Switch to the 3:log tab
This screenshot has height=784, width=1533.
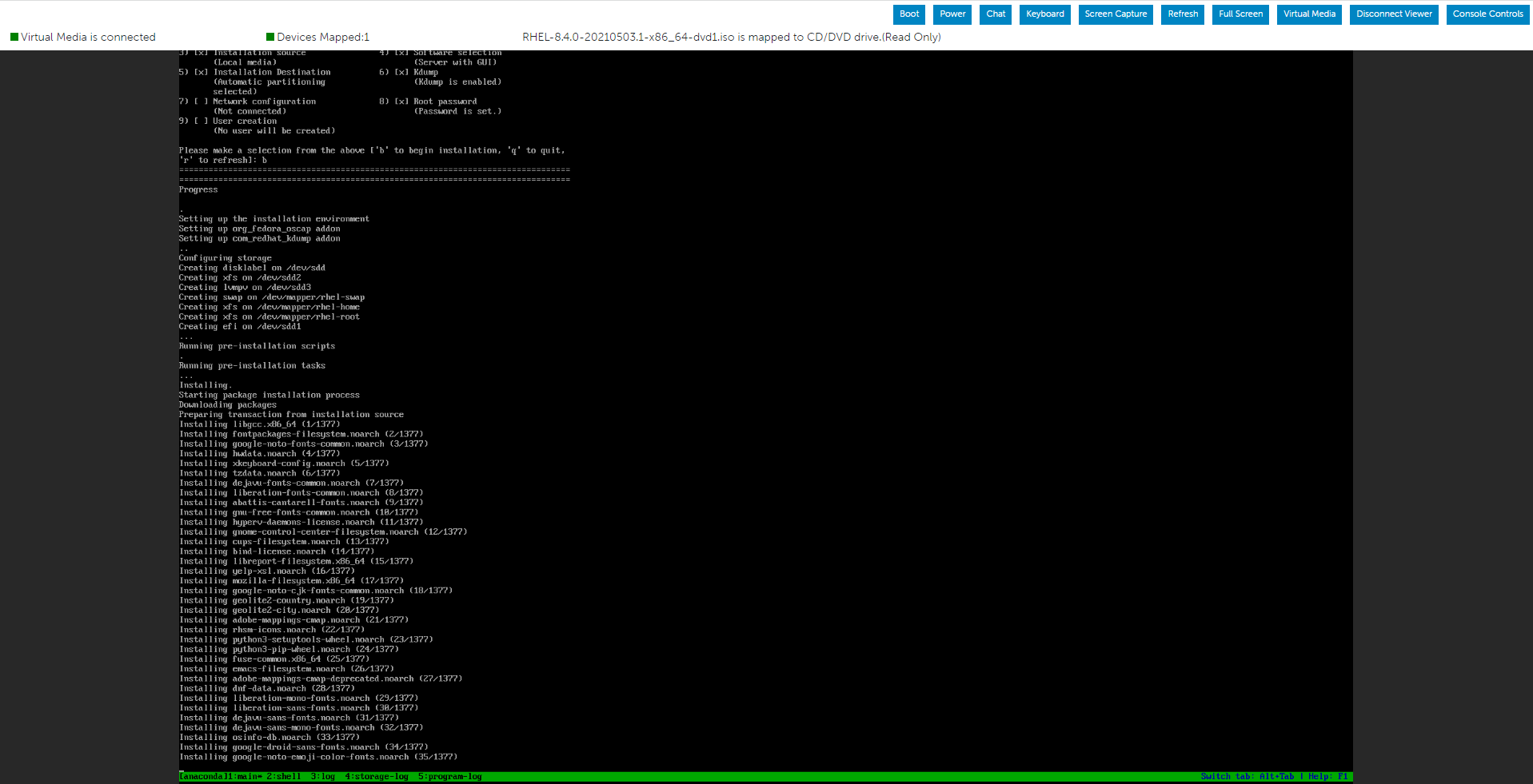coord(322,775)
